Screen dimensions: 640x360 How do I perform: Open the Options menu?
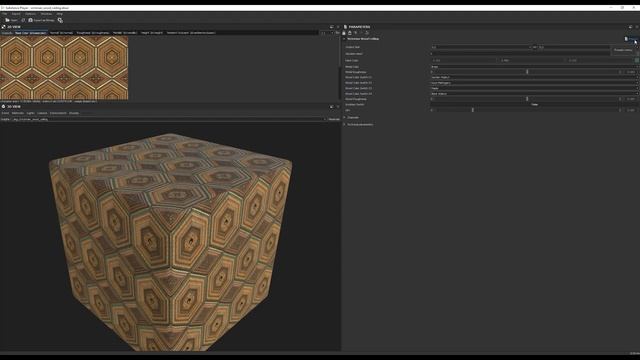[31, 14]
